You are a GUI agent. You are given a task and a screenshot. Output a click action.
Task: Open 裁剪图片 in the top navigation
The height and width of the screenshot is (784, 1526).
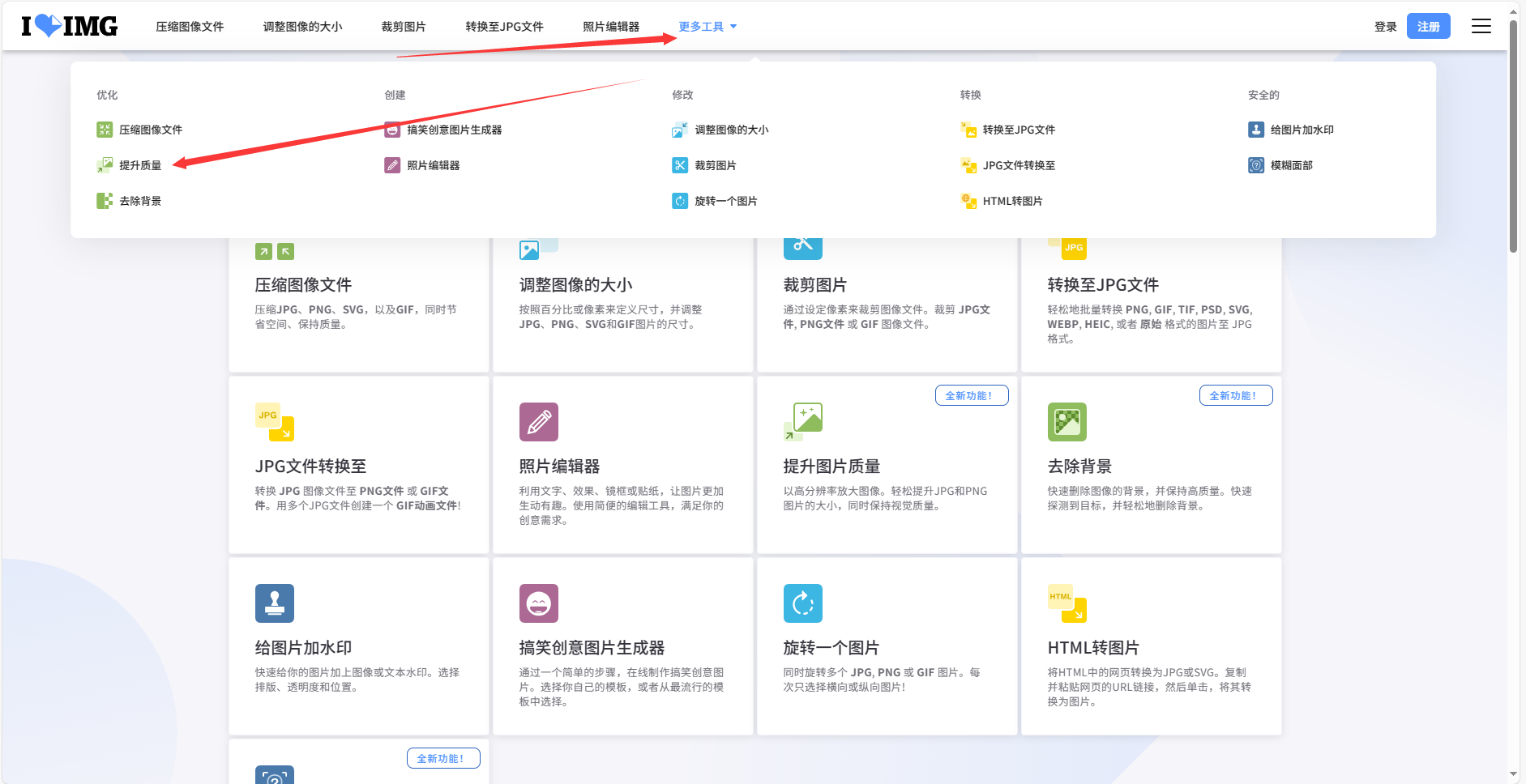[x=404, y=27]
